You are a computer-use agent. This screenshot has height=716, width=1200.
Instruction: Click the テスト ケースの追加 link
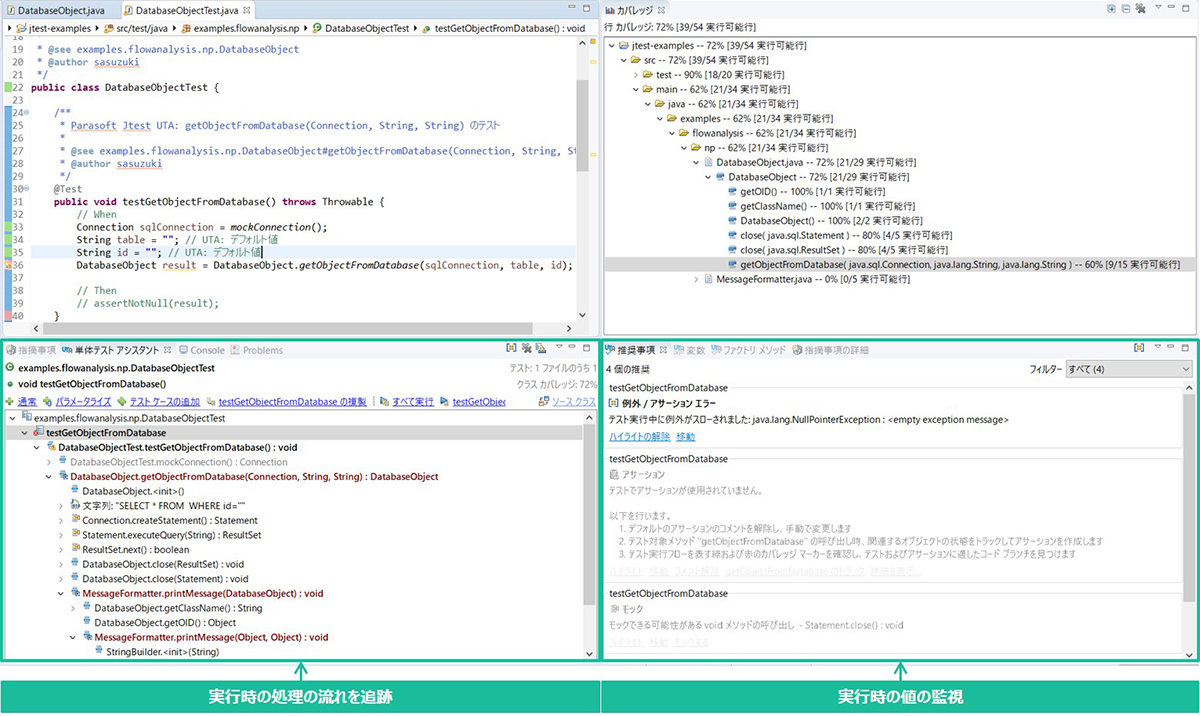coord(167,401)
